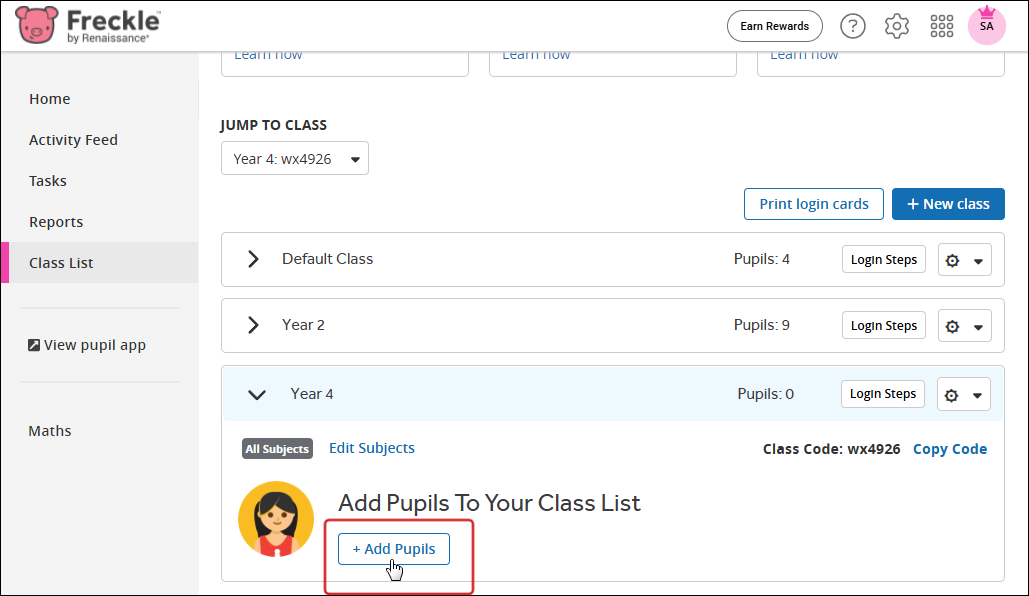Open the Year 2 gear settings menu
The image size is (1029, 596).
pyautogui.click(x=964, y=326)
